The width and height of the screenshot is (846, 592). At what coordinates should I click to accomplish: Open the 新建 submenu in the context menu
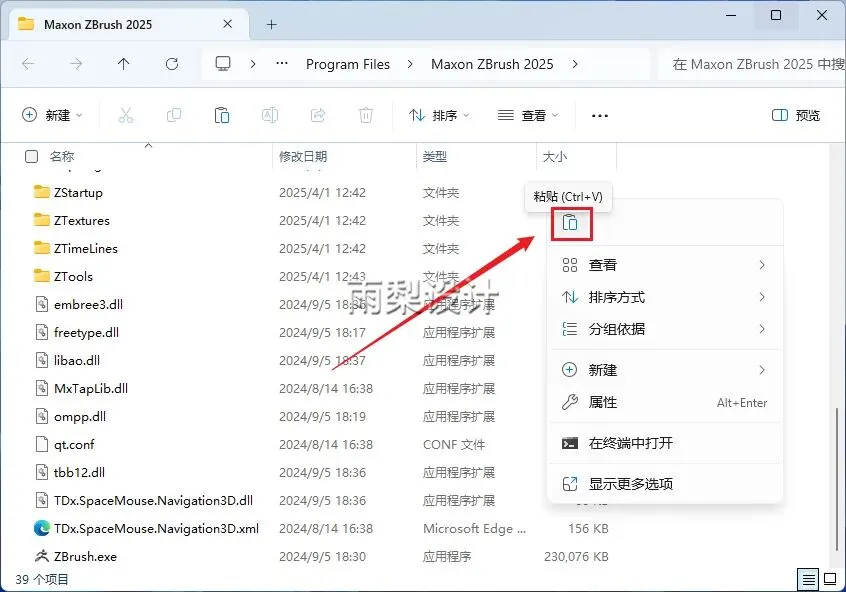tap(665, 370)
